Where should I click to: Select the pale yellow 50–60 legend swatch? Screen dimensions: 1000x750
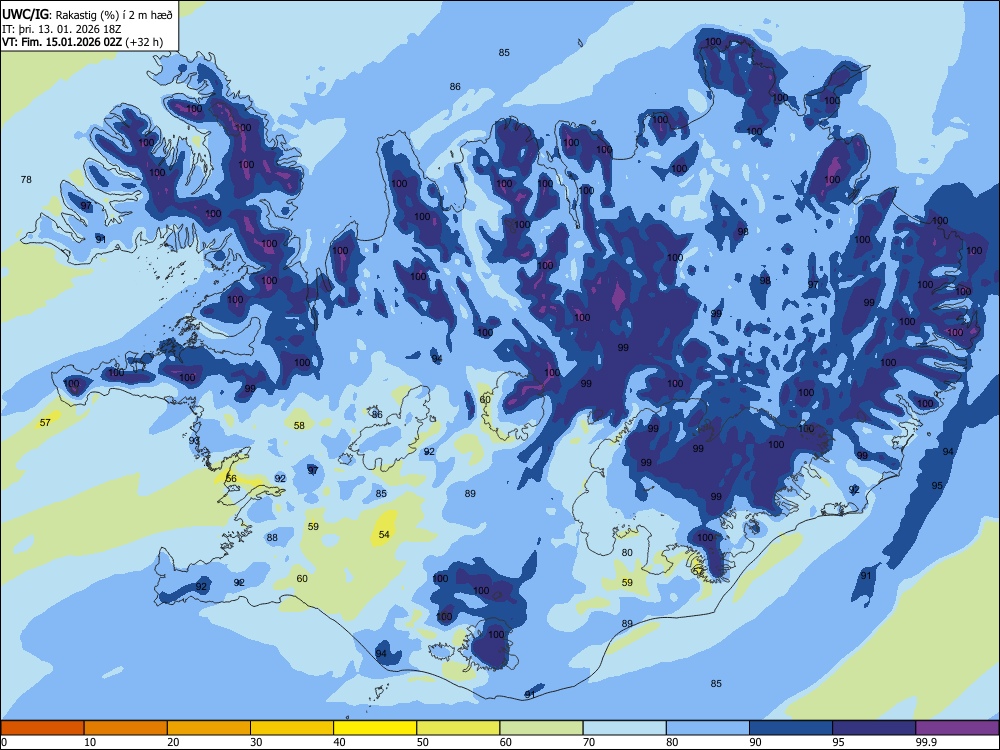click(x=458, y=728)
